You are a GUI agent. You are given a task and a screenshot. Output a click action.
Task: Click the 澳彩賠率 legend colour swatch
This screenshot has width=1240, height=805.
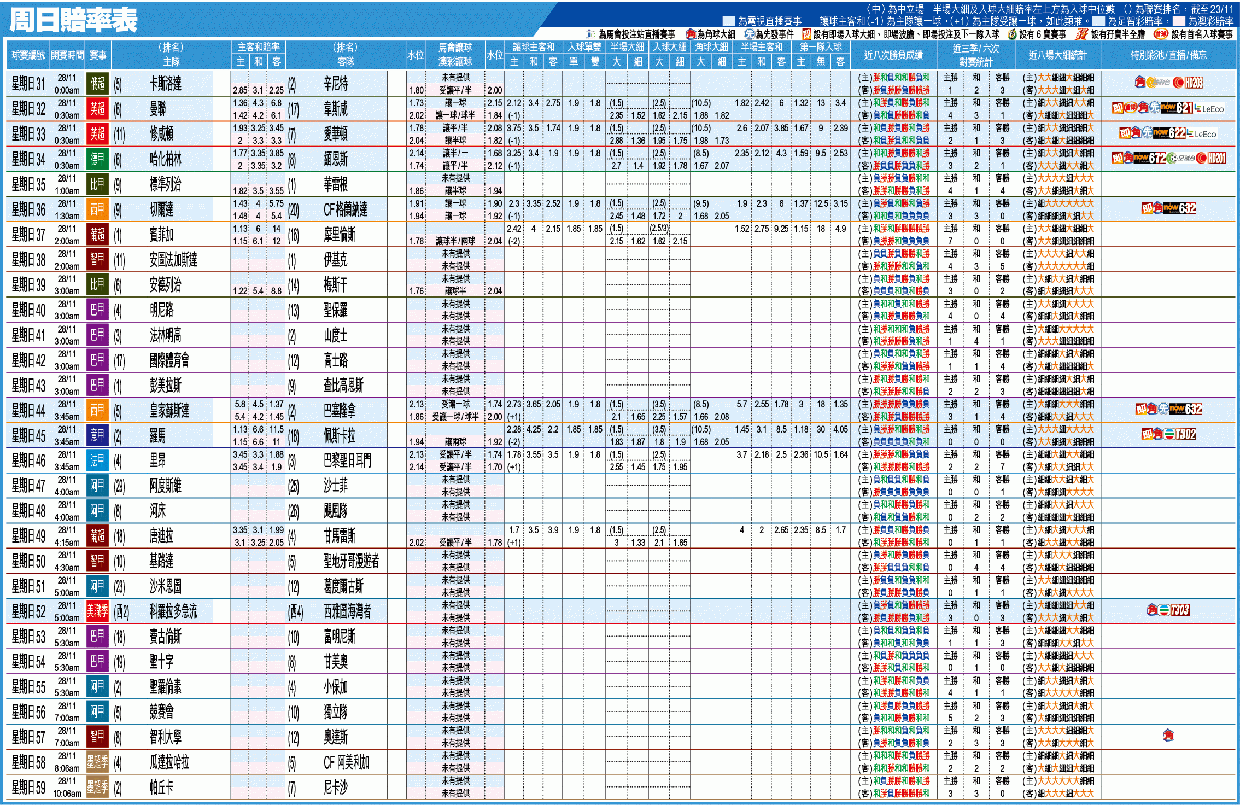[x=1180, y=21]
